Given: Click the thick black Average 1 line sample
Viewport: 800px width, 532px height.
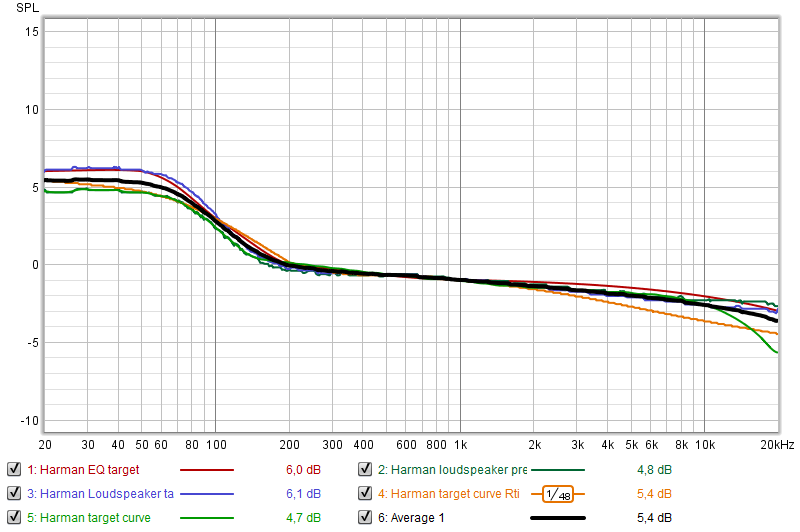Looking at the screenshot, I should [558, 518].
